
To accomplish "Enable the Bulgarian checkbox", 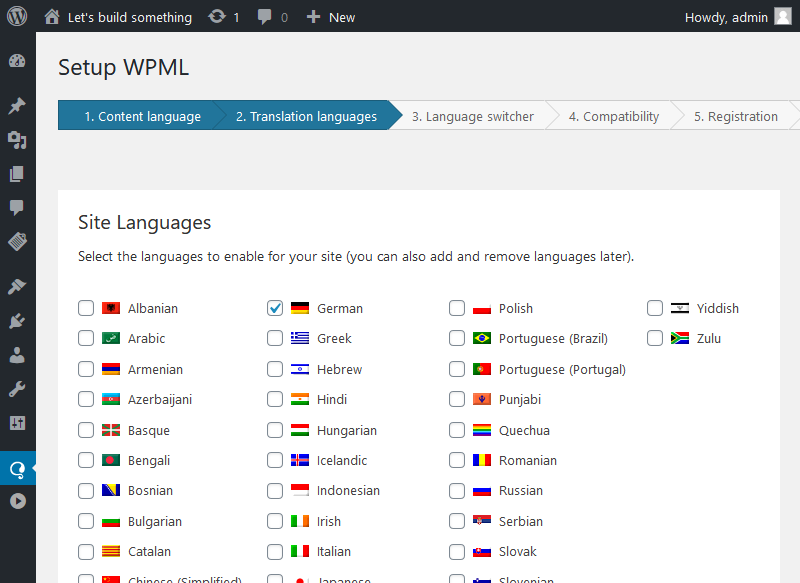I will (86, 521).
